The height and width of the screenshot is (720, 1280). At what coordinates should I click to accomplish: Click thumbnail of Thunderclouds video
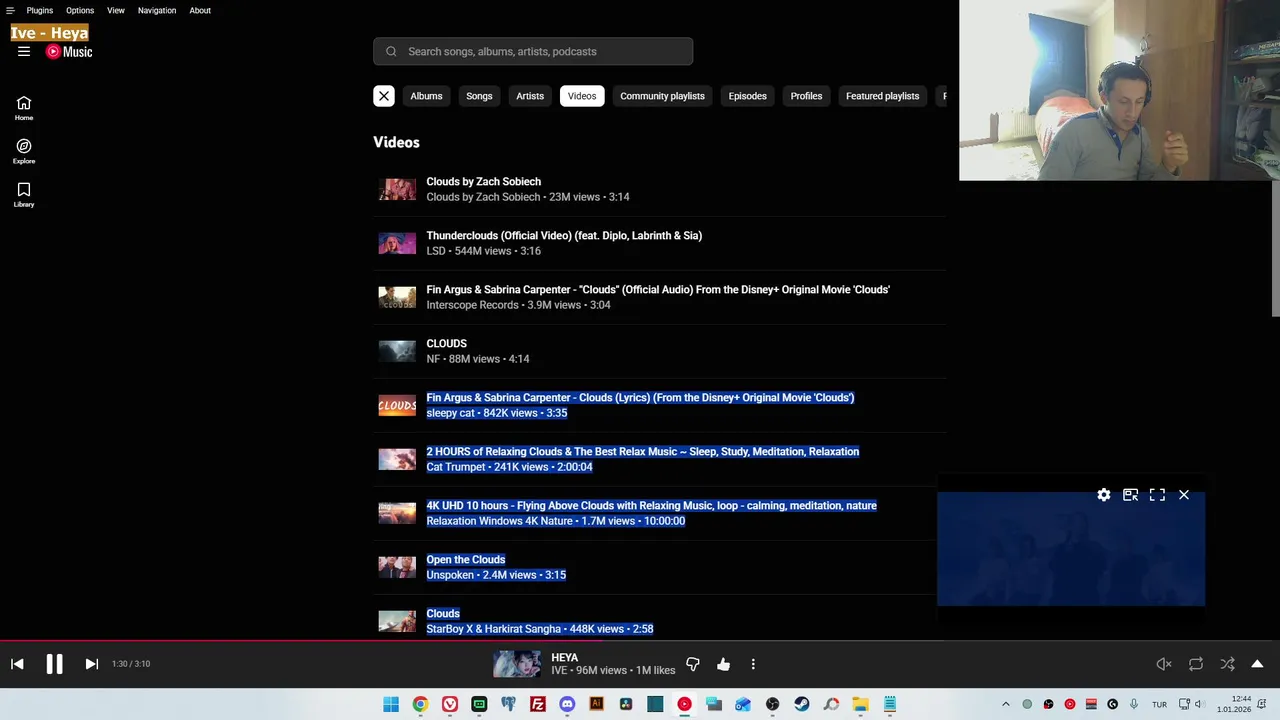(x=397, y=243)
